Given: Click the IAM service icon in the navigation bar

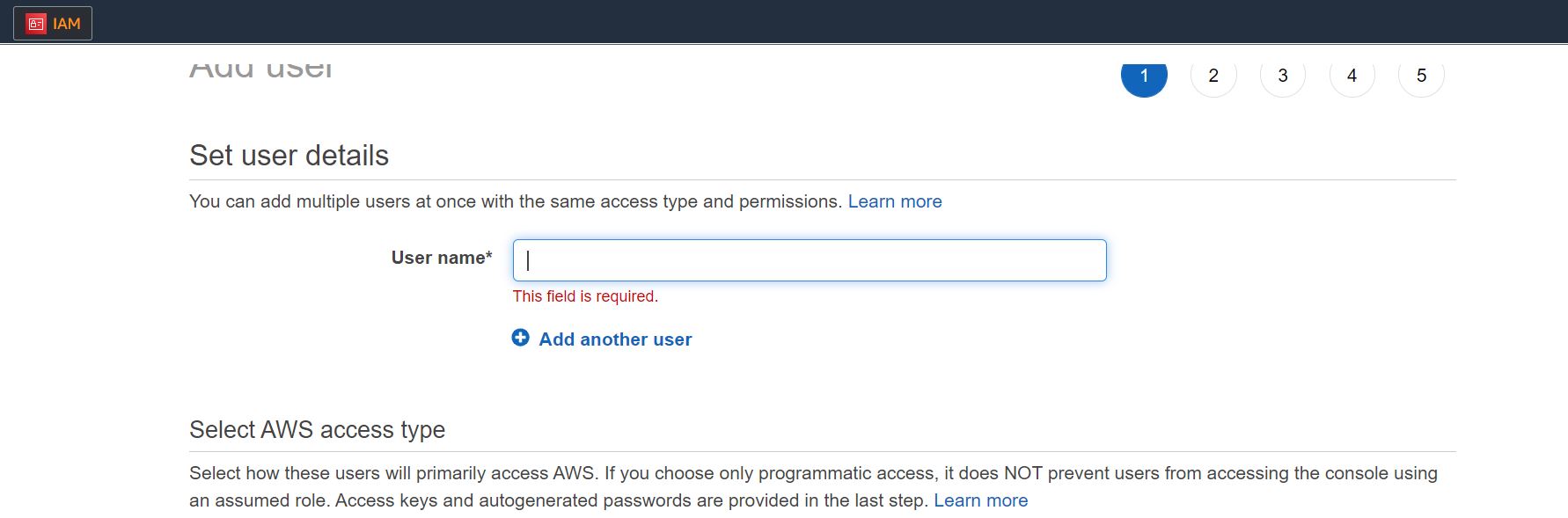Looking at the screenshot, I should 35,23.
